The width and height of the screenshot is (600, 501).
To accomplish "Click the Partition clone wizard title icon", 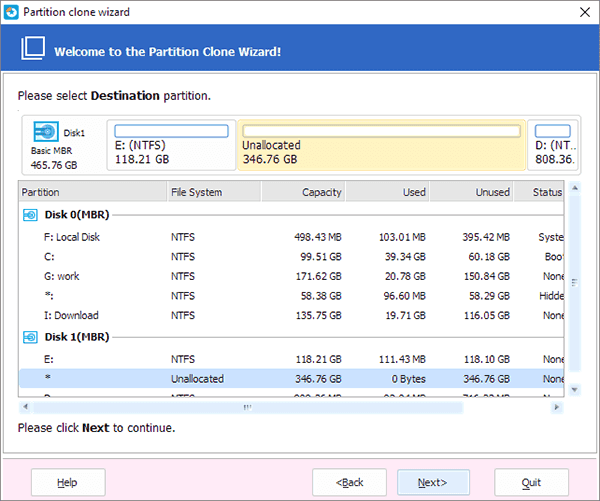I will tap(11, 12).
